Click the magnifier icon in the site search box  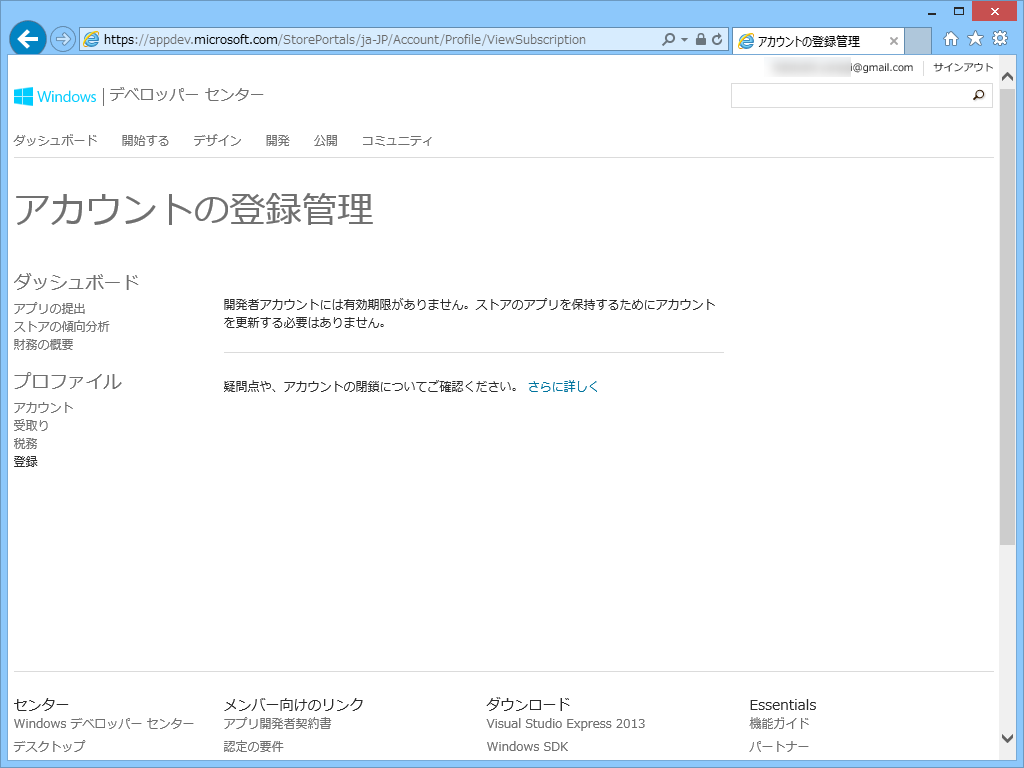point(978,96)
